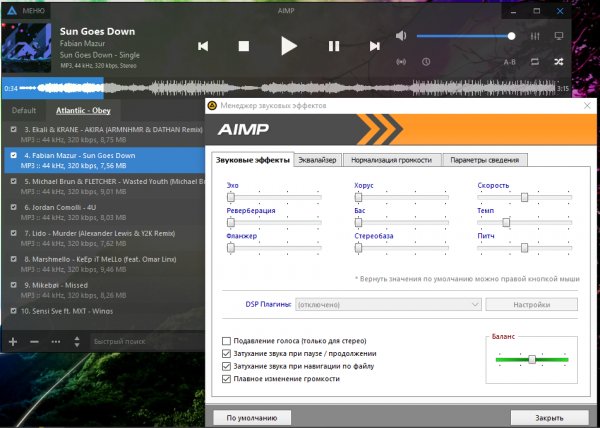The width and height of the screenshot is (600, 428).
Task: Click the Закрыть button
Action: click(x=549, y=418)
